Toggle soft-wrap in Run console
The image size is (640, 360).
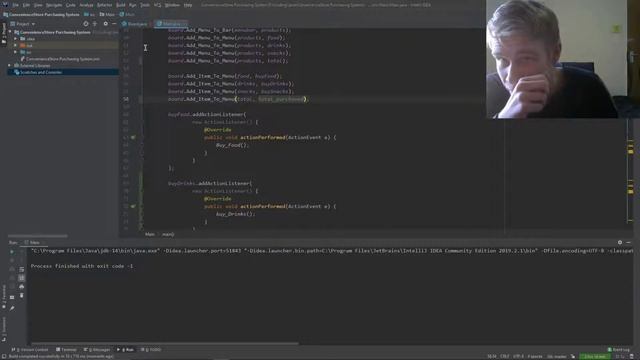(22, 269)
